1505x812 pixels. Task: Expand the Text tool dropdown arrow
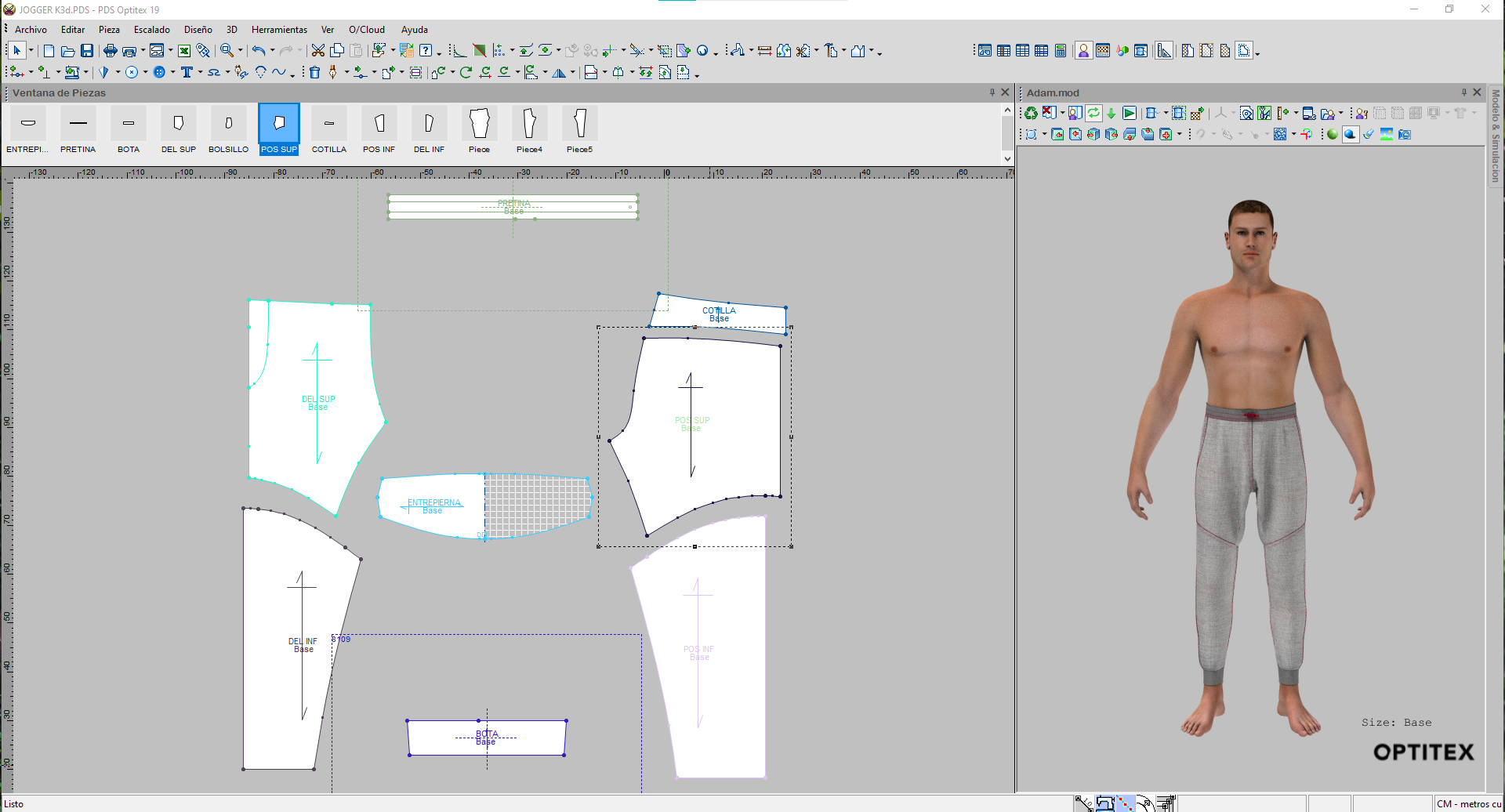[x=200, y=72]
